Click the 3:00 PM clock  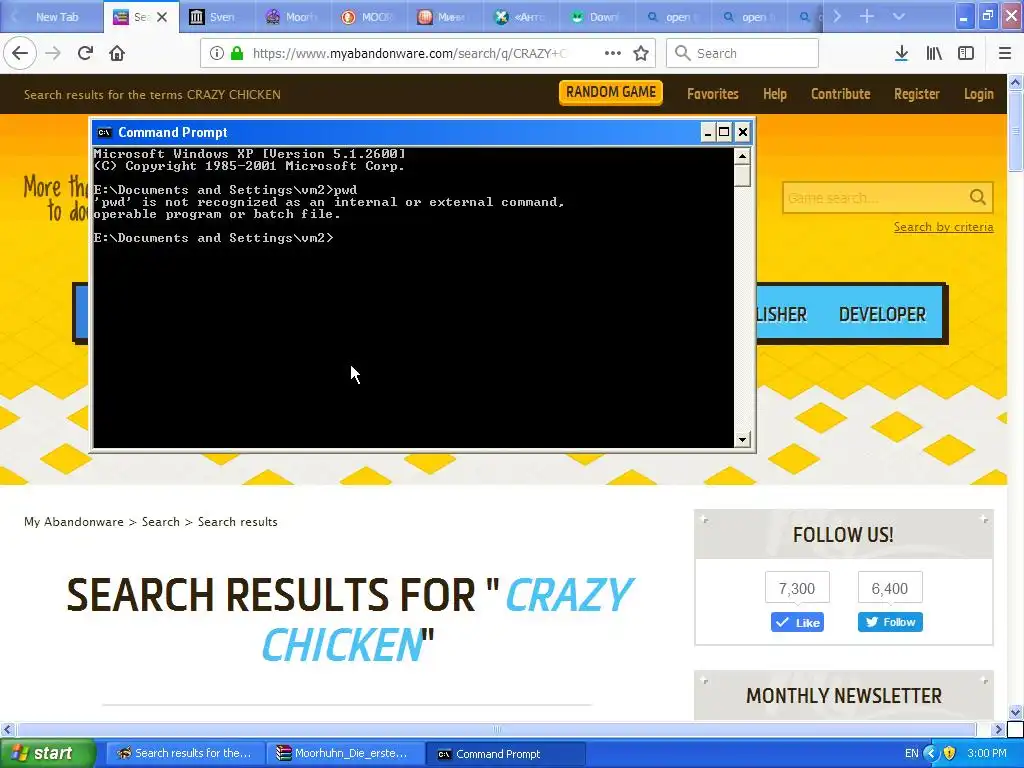pos(987,753)
